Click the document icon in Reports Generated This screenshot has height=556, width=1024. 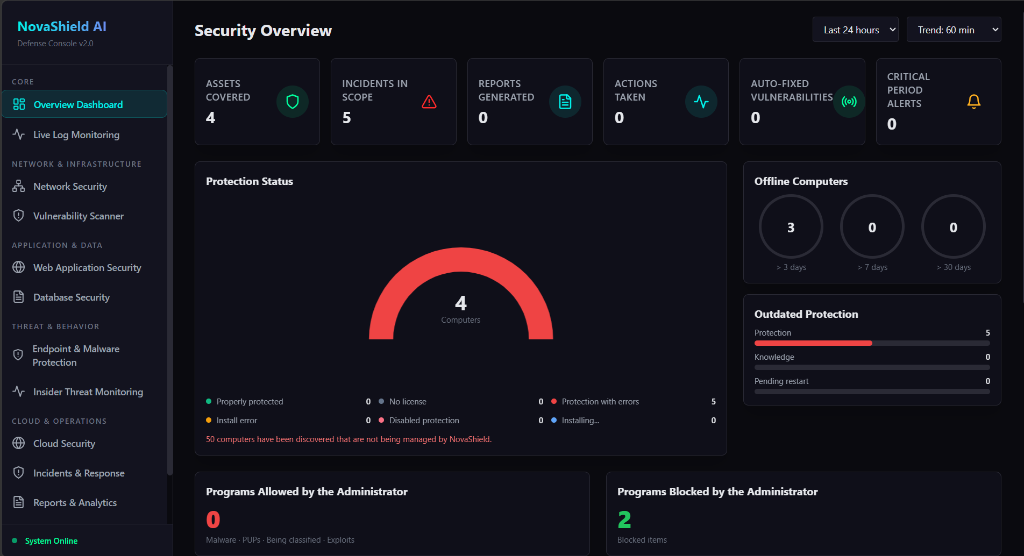tap(565, 101)
